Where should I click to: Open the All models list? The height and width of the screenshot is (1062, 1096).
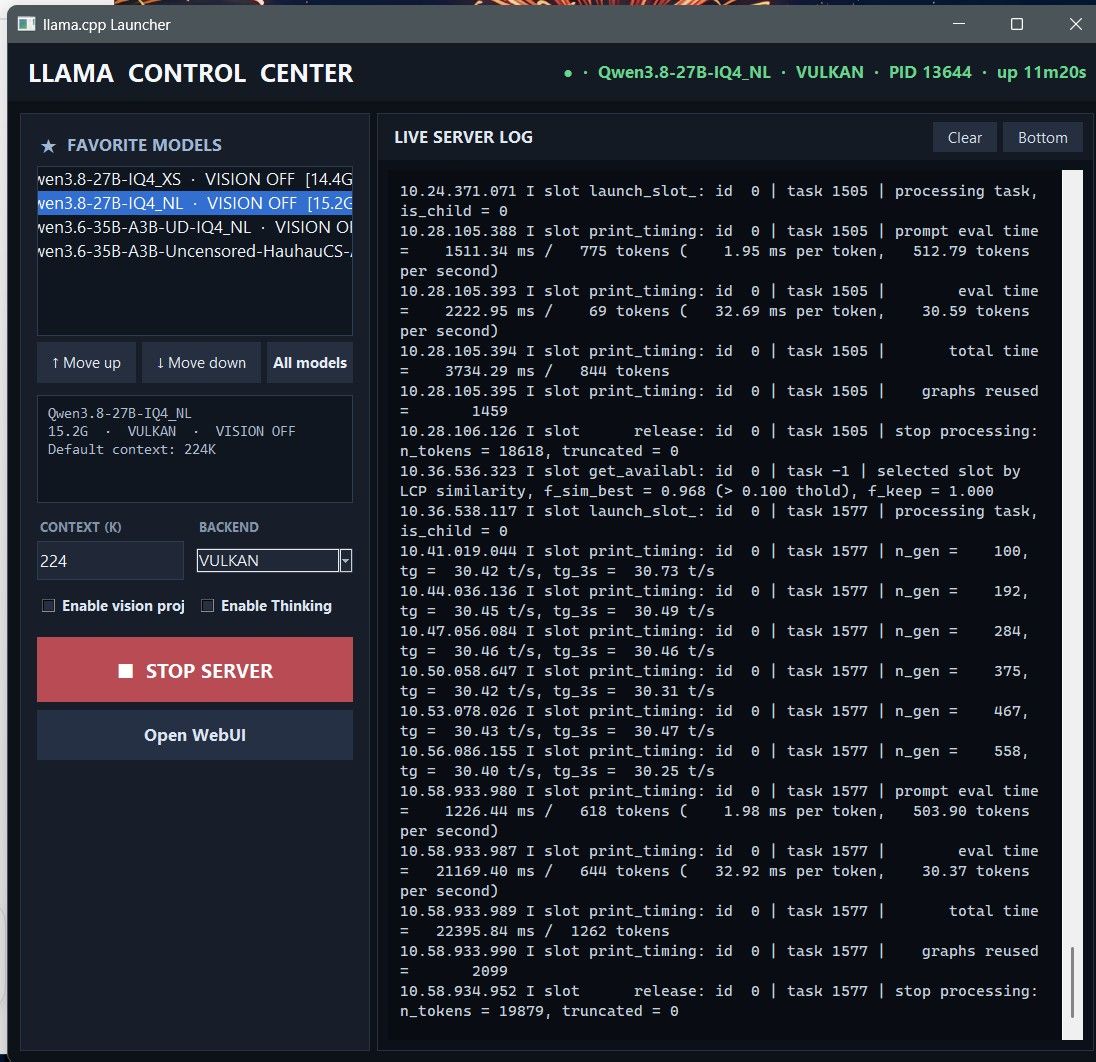pyautogui.click(x=310, y=363)
